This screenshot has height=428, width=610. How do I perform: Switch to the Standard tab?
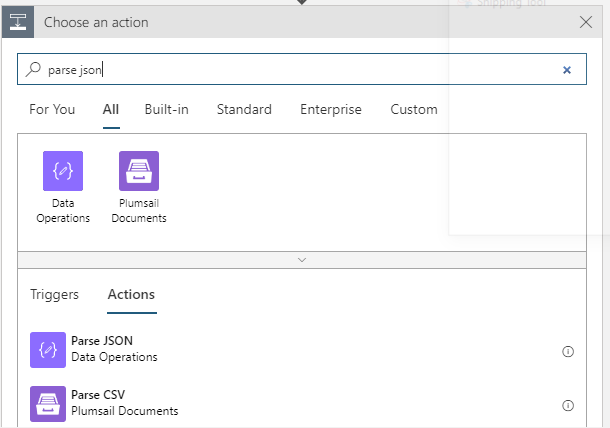coord(244,110)
